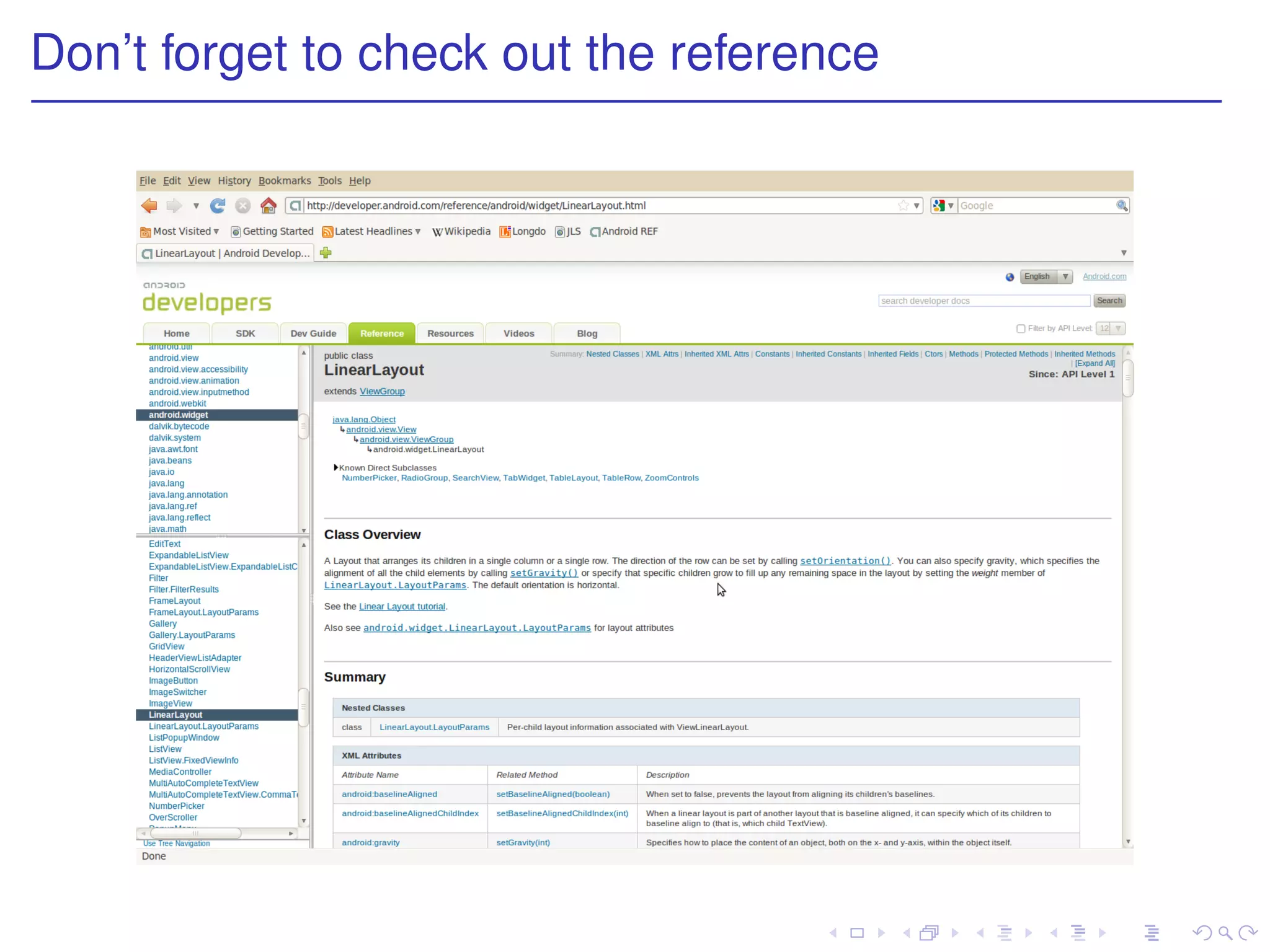Open the TableLayout subclass link

click(x=574, y=478)
